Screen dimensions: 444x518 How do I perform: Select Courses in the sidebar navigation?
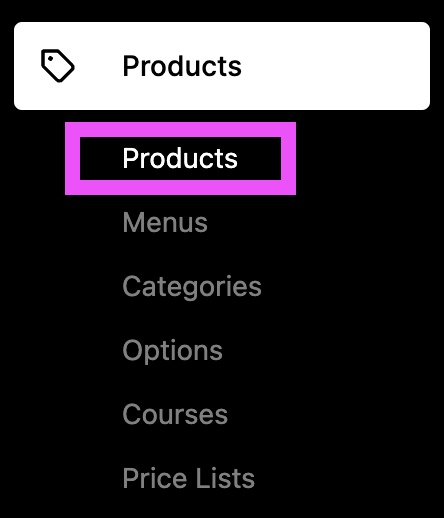tap(175, 414)
